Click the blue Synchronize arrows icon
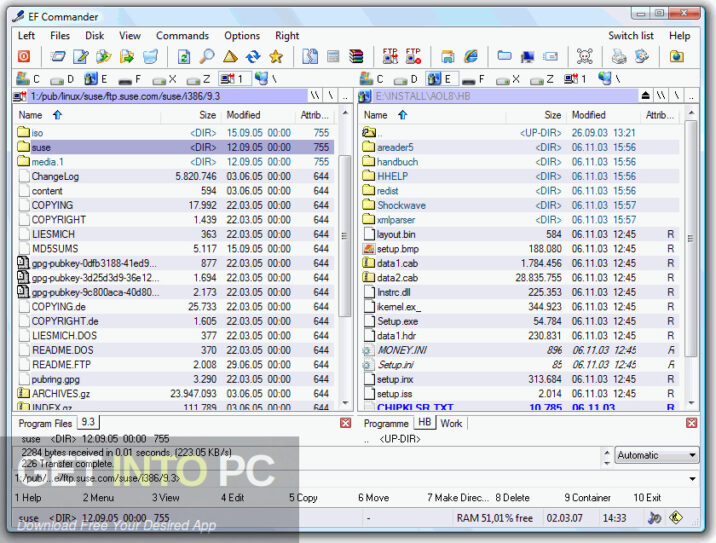 click(x=253, y=56)
